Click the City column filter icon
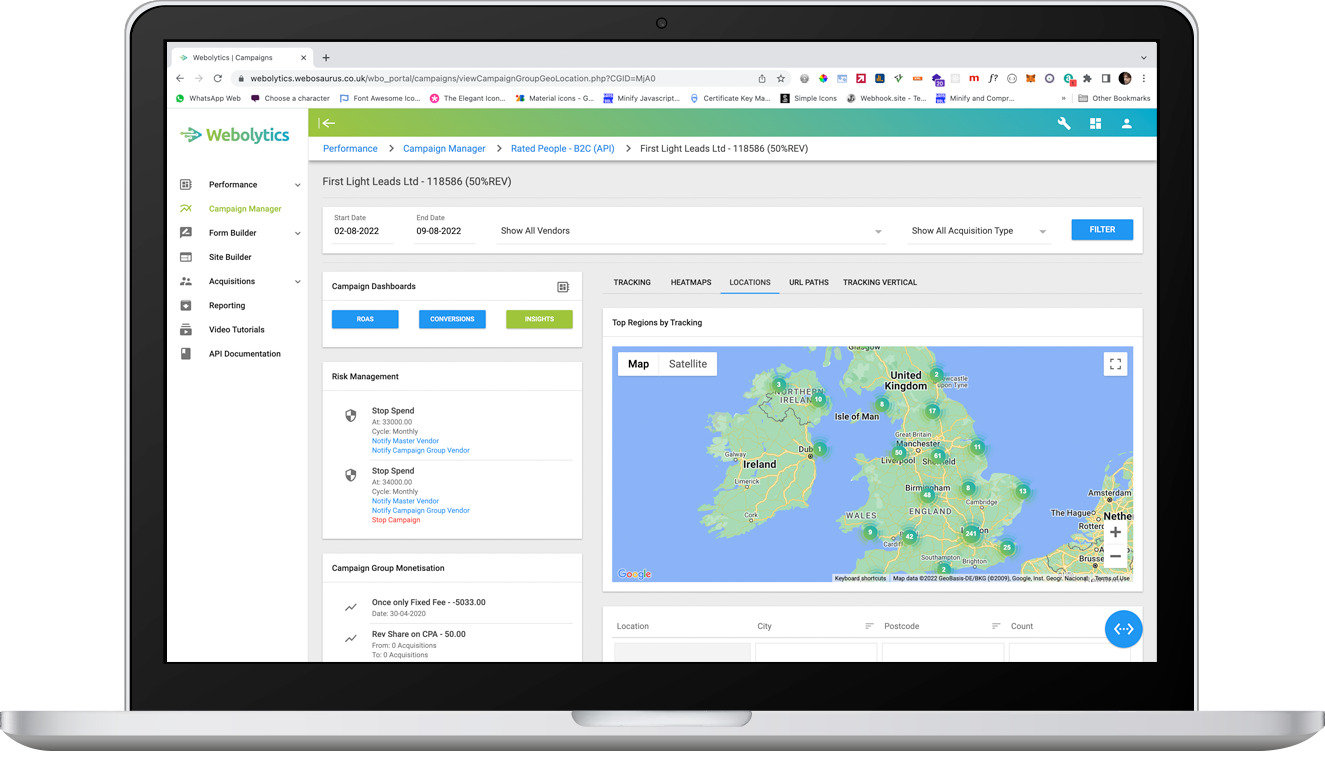This screenshot has height=780, width=1325. [x=869, y=626]
